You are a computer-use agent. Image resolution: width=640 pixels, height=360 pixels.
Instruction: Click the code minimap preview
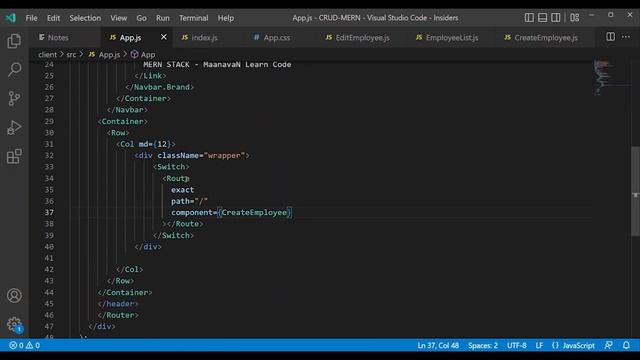[x=602, y=77]
